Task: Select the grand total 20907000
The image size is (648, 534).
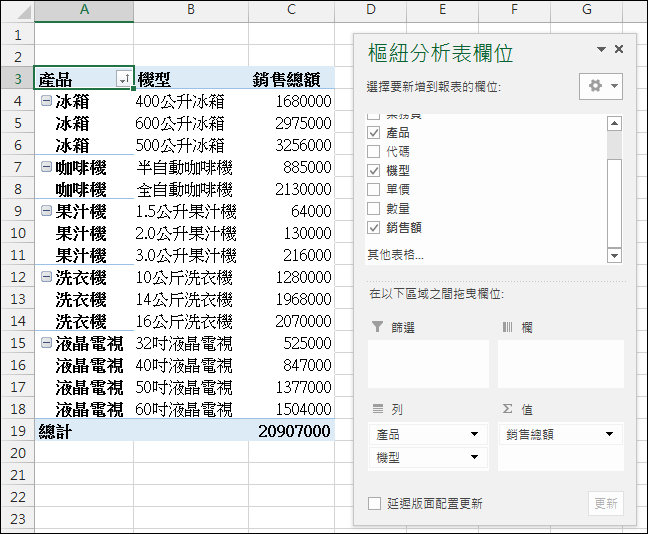Action: 291,431
